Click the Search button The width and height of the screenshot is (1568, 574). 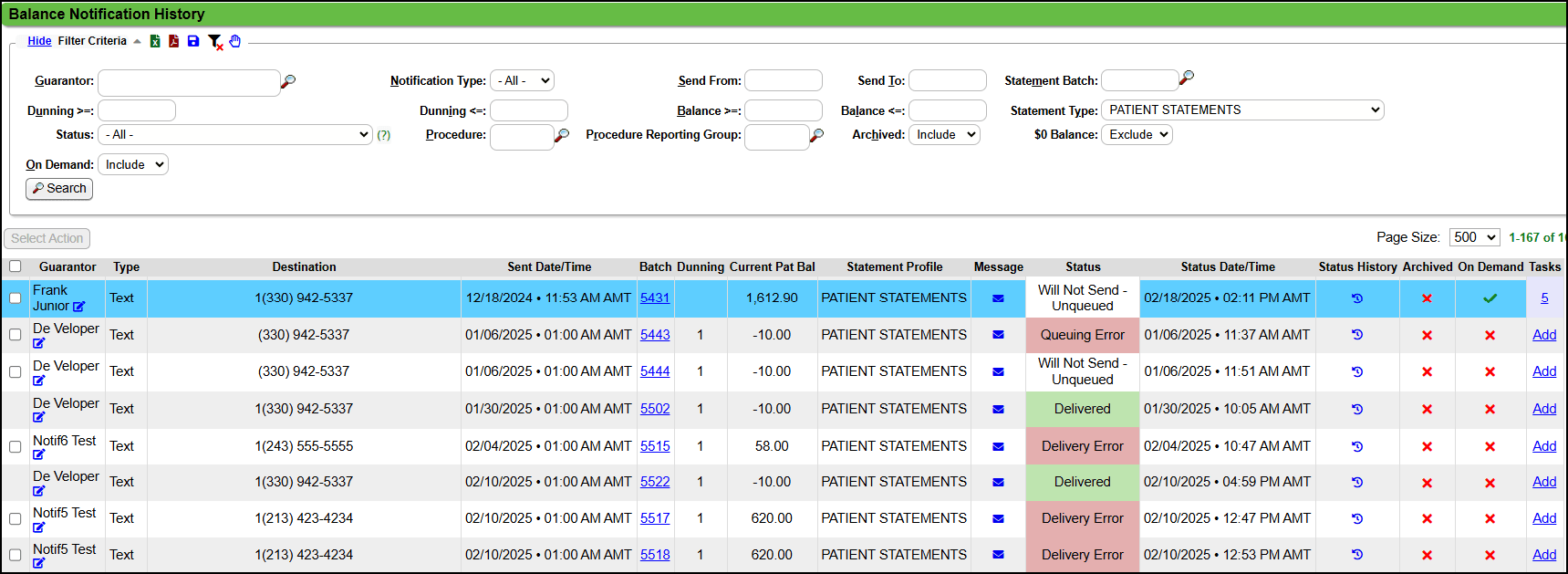point(59,189)
